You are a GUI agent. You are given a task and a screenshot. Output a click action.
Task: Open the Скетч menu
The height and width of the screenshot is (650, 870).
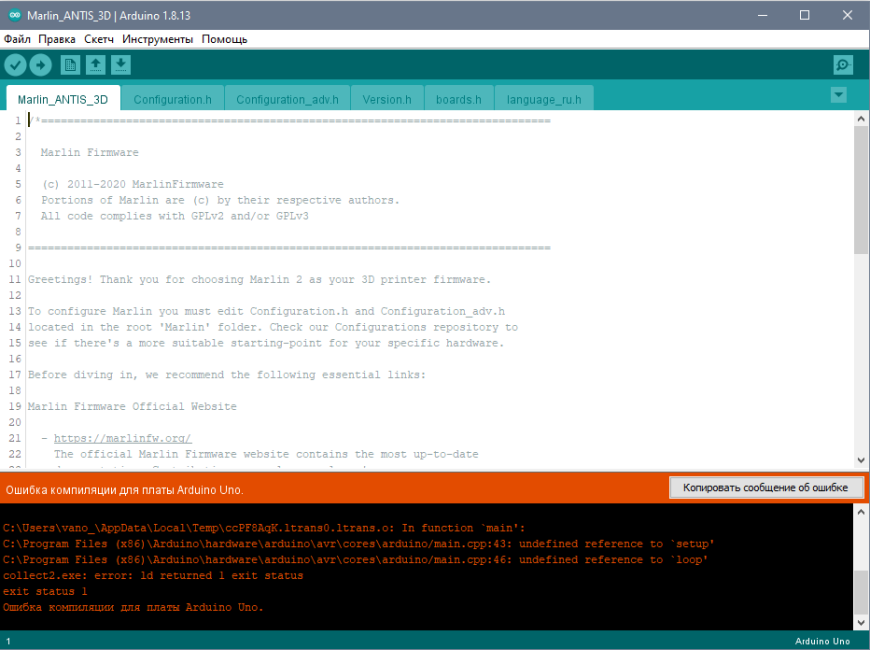point(99,39)
